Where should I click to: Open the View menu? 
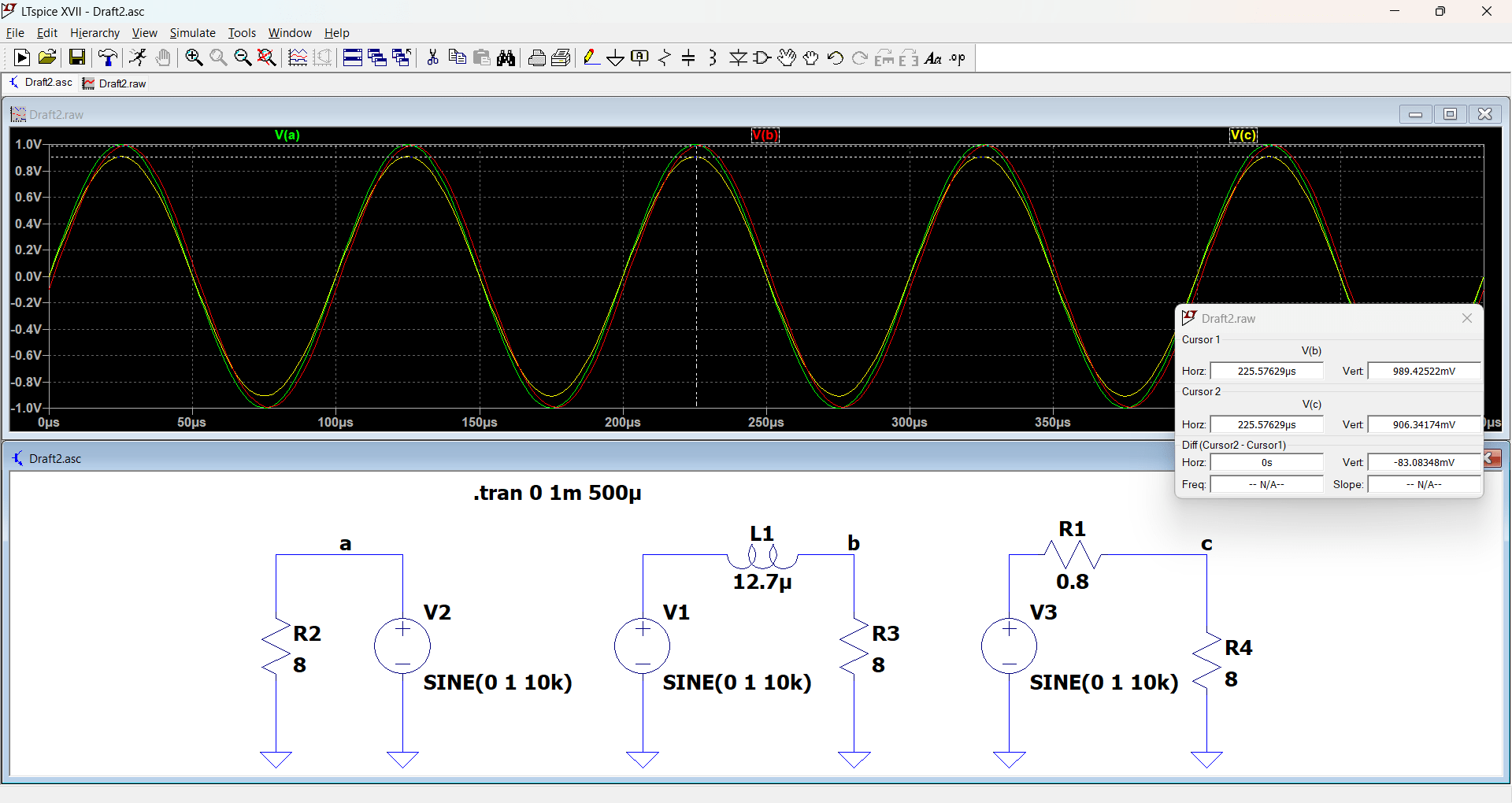click(x=145, y=33)
